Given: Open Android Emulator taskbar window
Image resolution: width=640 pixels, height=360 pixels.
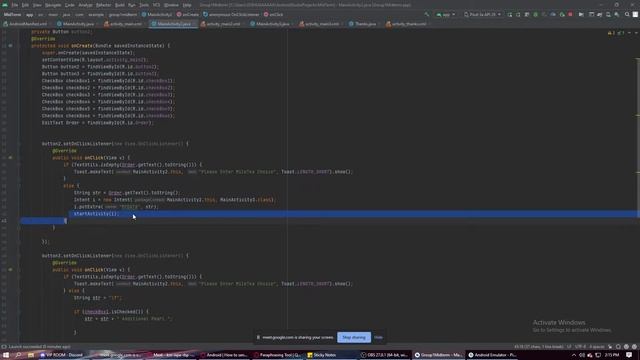Looking at the screenshot, I should coord(492,355).
